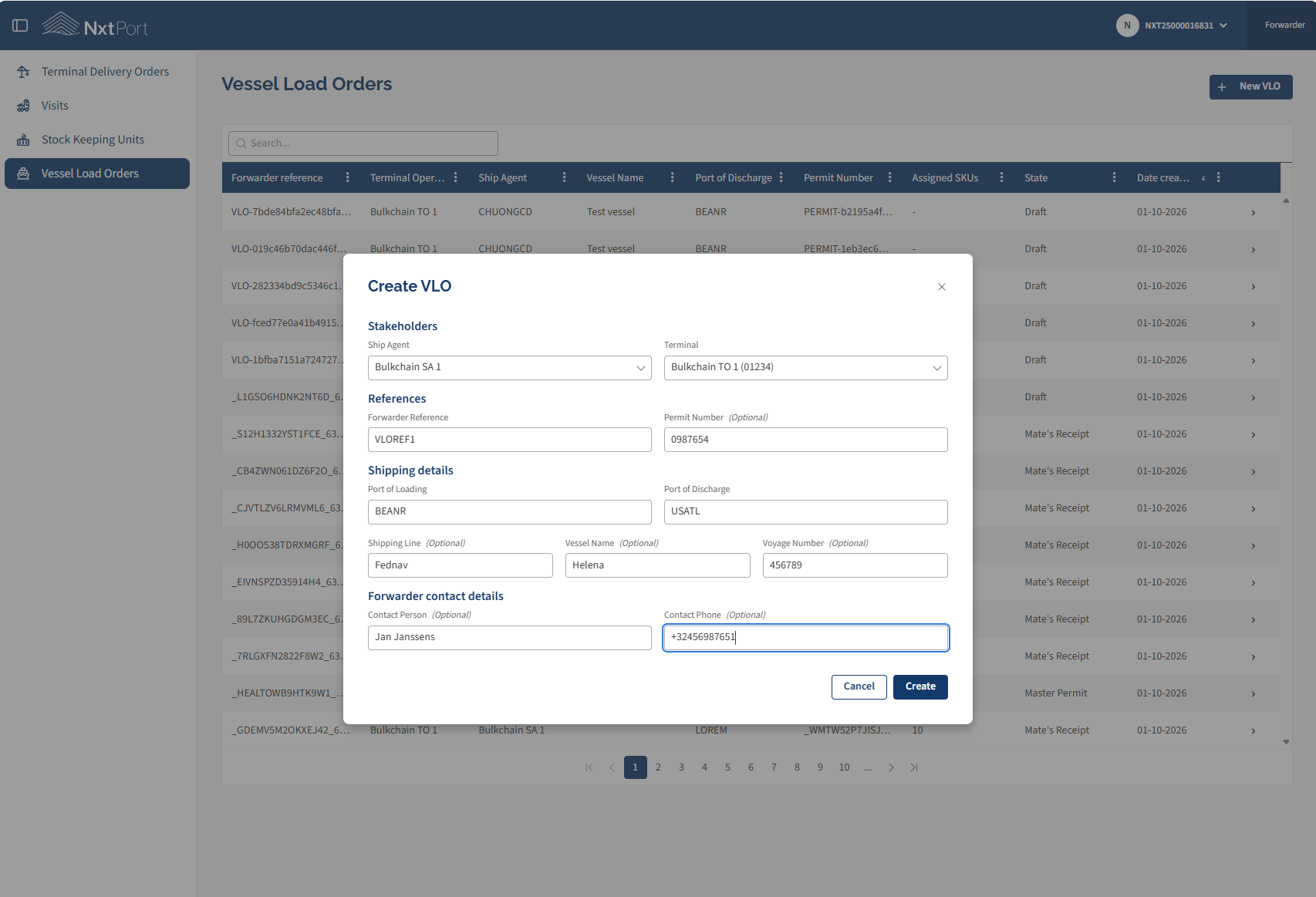
Task: Open Stock Keeping Units in sidebar
Action: tap(97, 140)
